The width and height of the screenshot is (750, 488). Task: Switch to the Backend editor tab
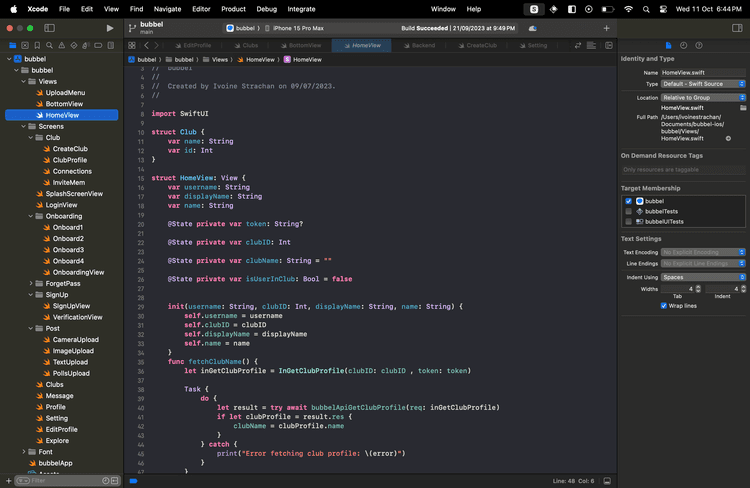pyautogui.click(x=419, y=45)
